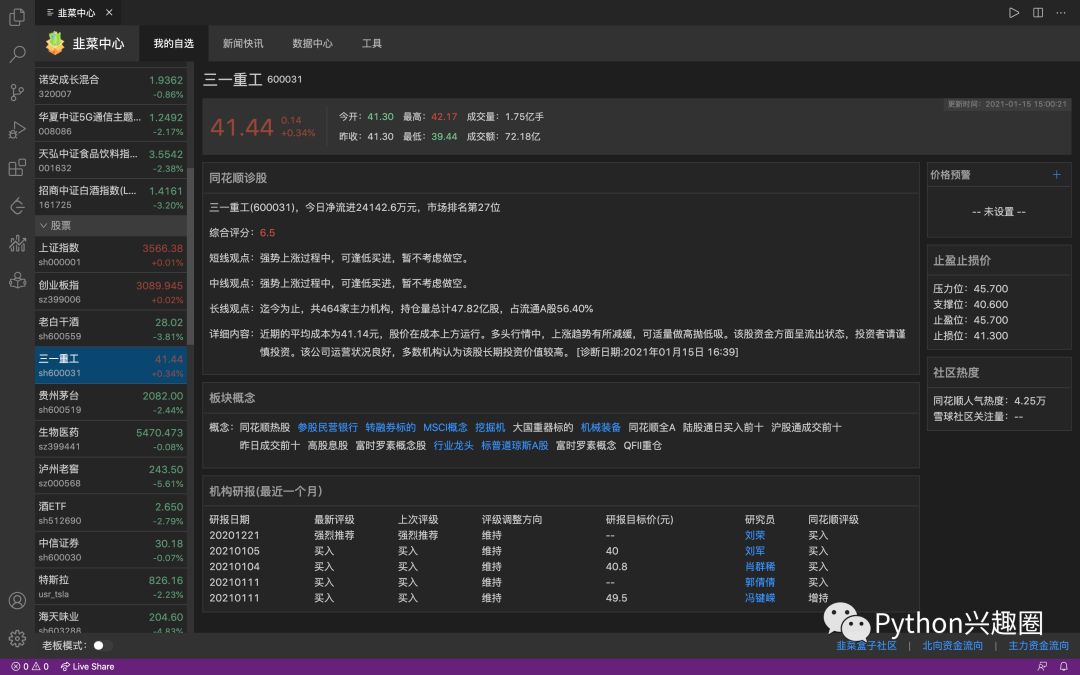The height and width of the screenshot is (675, 1080).
Task: Open the stock chart extension icon in activity bar
Action: [17, 242]
